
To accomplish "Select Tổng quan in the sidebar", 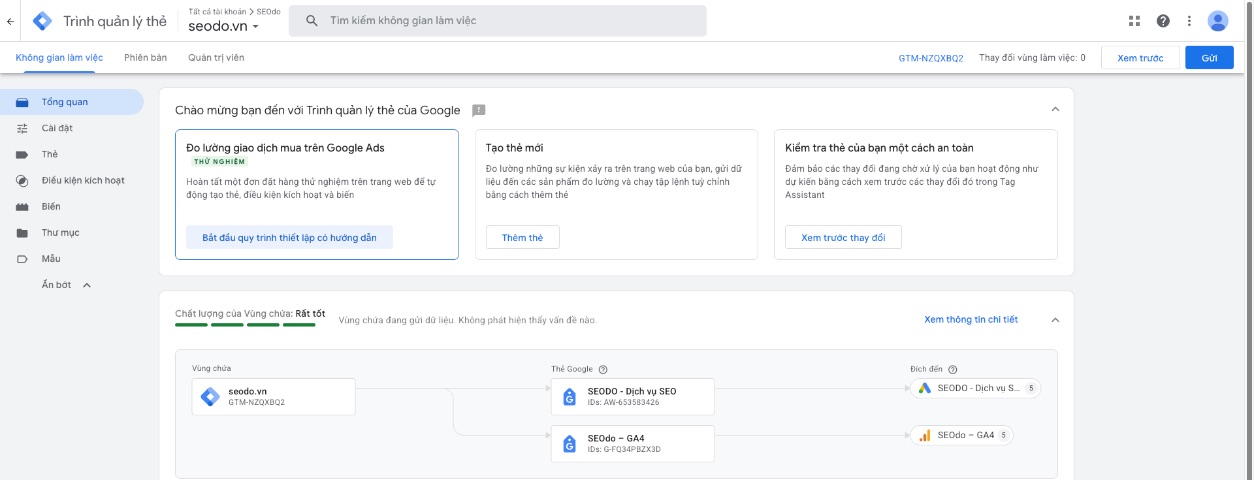I will point(72,102).
